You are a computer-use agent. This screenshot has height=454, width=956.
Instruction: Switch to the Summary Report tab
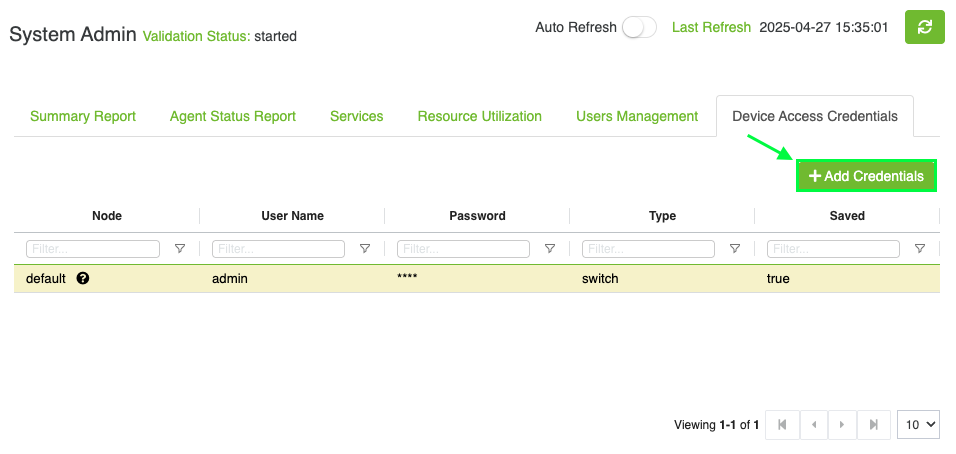click(x=83, y=116)
